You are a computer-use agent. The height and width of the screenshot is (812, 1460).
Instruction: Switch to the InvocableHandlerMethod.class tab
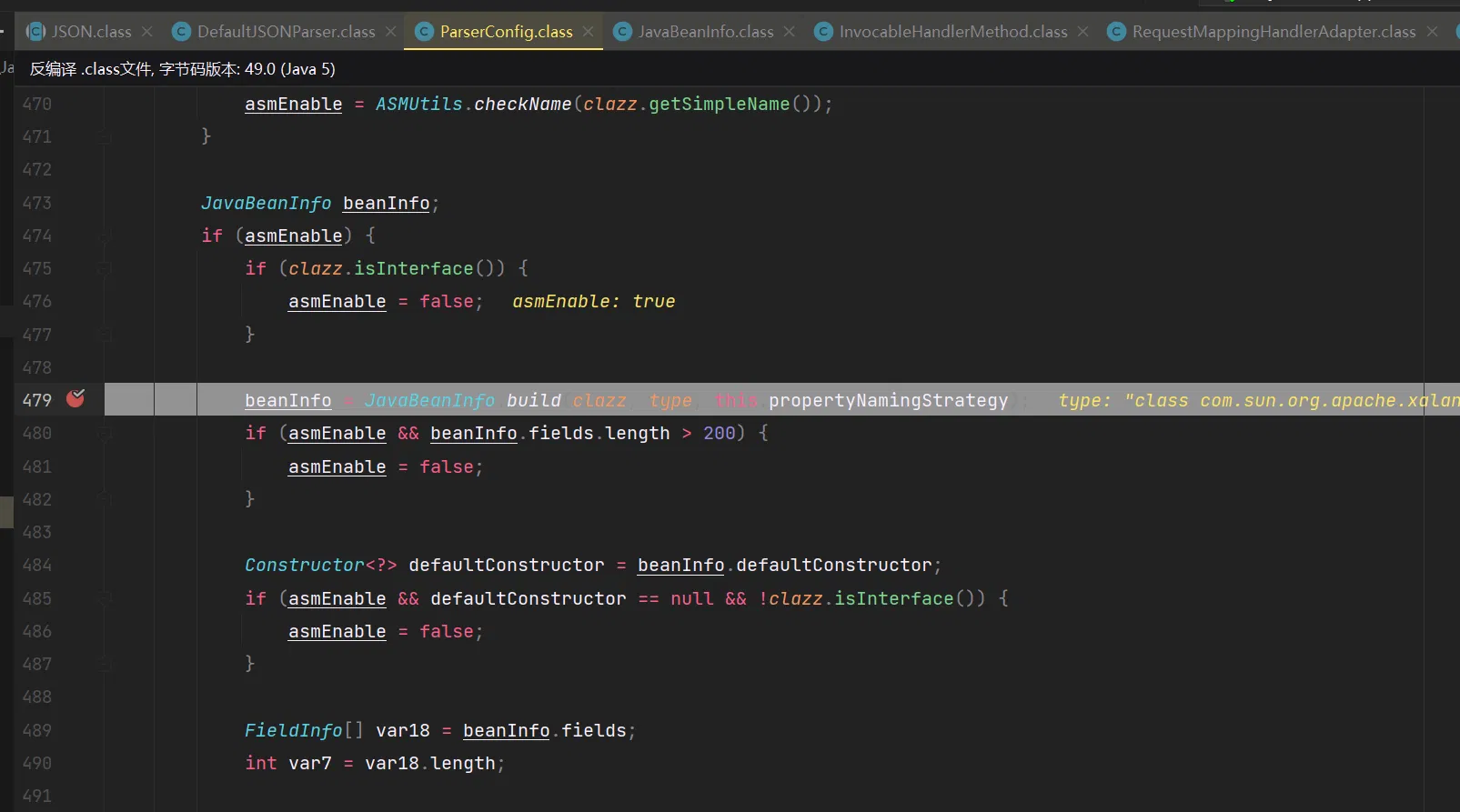pyautogui.click(x=952, y=32)
